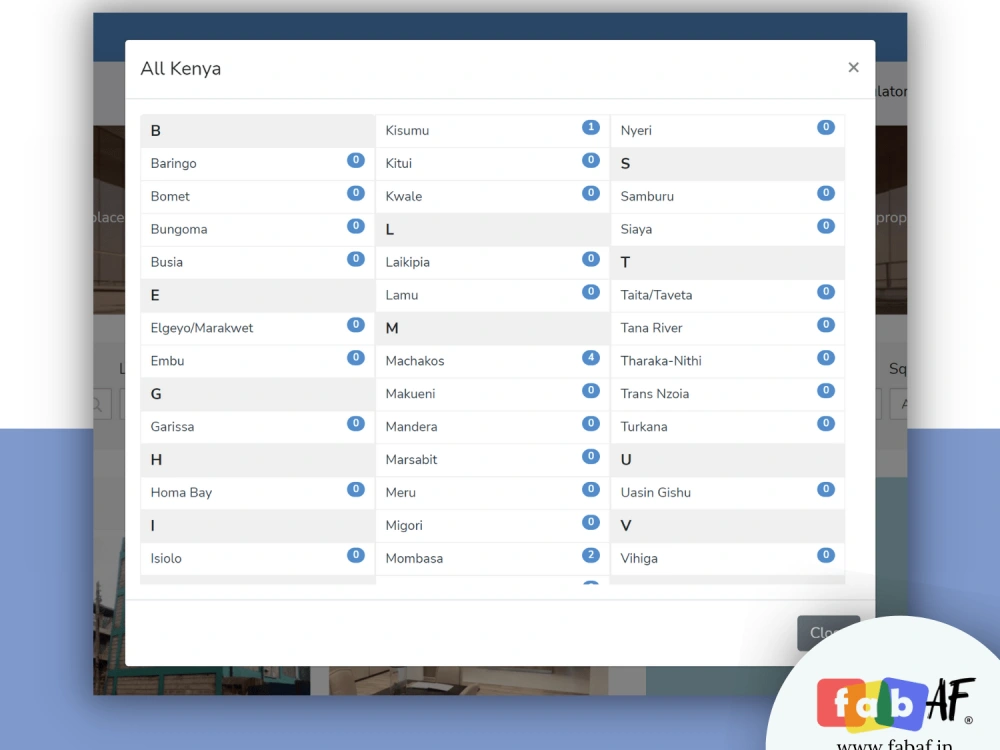
Task: Click the Bomet zero count badge
Action: tap(356, 193)
